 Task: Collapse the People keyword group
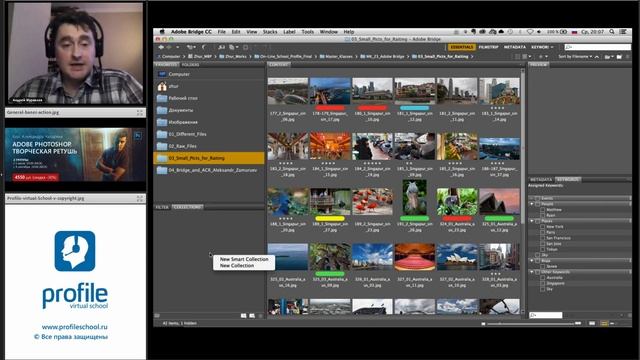click(x=532, y=204)
